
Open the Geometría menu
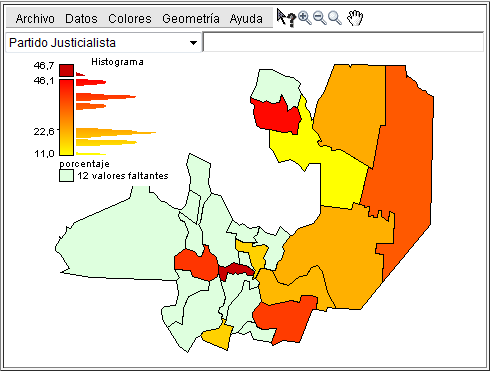pyautogui.click(x=191, y=19)
